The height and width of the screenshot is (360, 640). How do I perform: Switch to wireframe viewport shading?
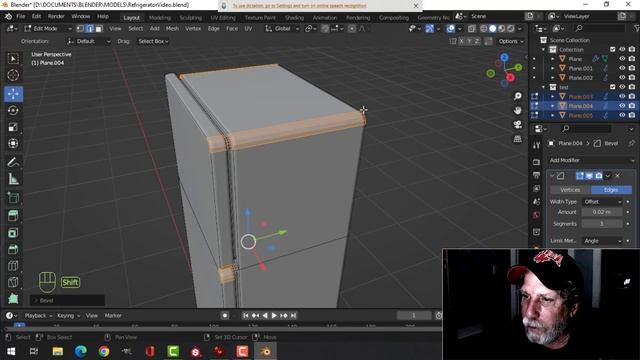coord(484,29)
